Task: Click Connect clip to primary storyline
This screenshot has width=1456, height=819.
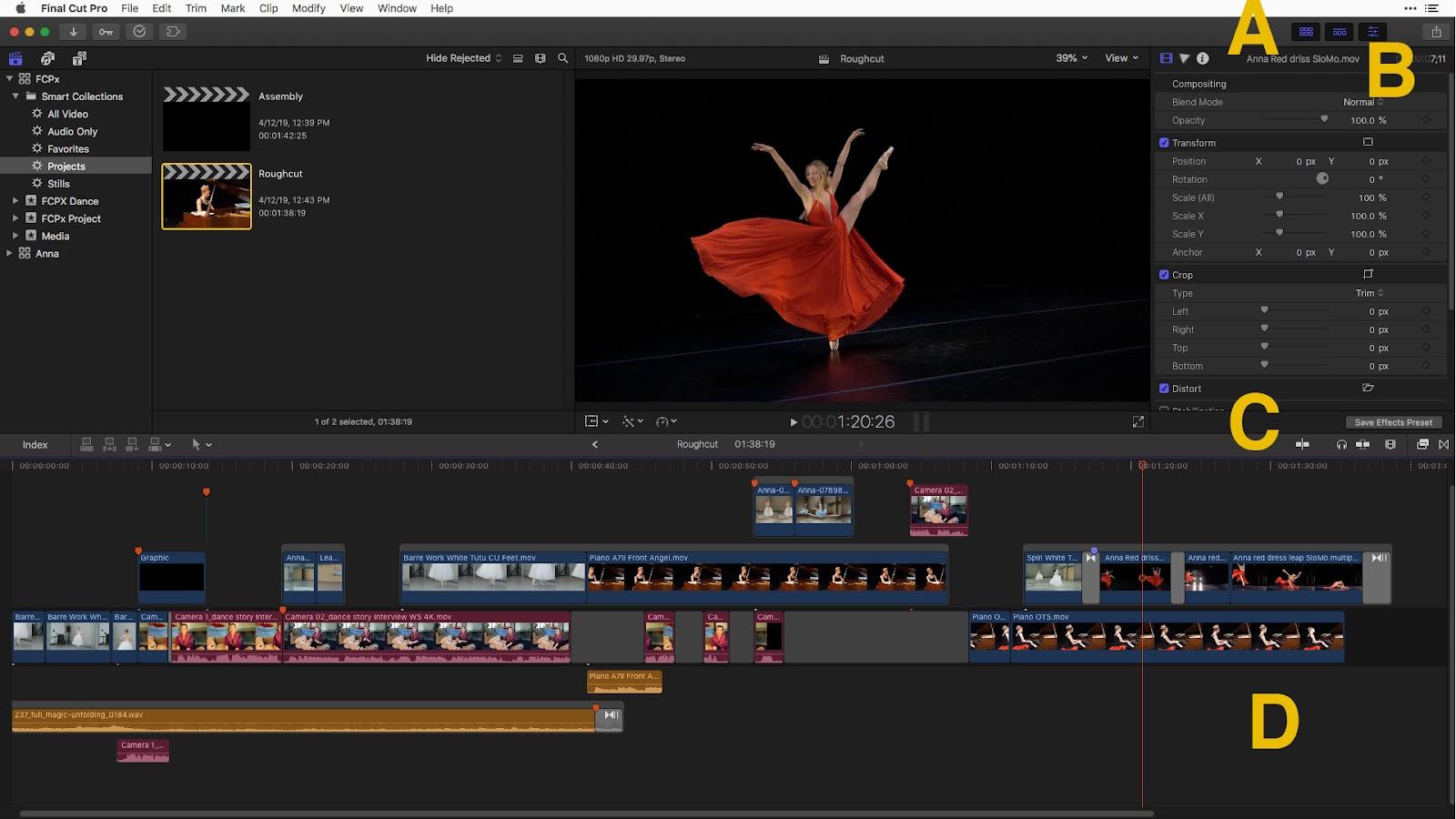Action: pyautogui.click(x=86, y=444)
